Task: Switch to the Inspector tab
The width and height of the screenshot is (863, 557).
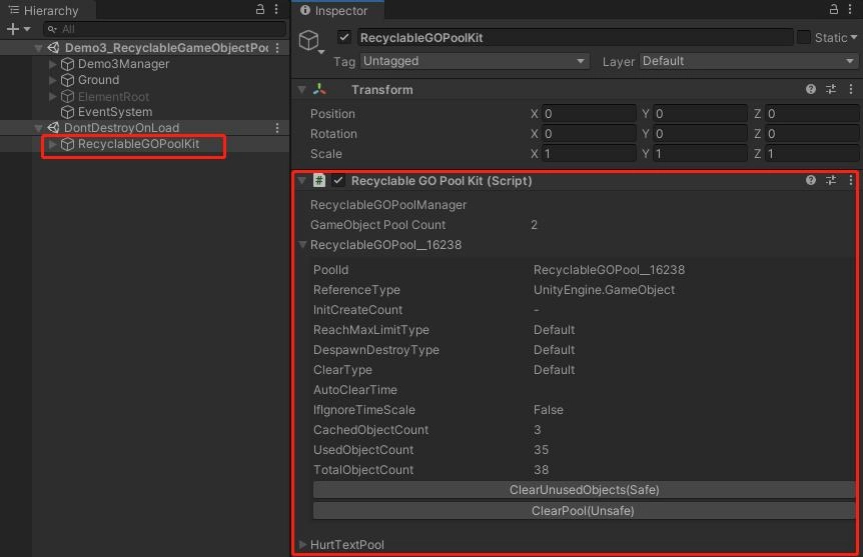Action: [x=335, y=10]
